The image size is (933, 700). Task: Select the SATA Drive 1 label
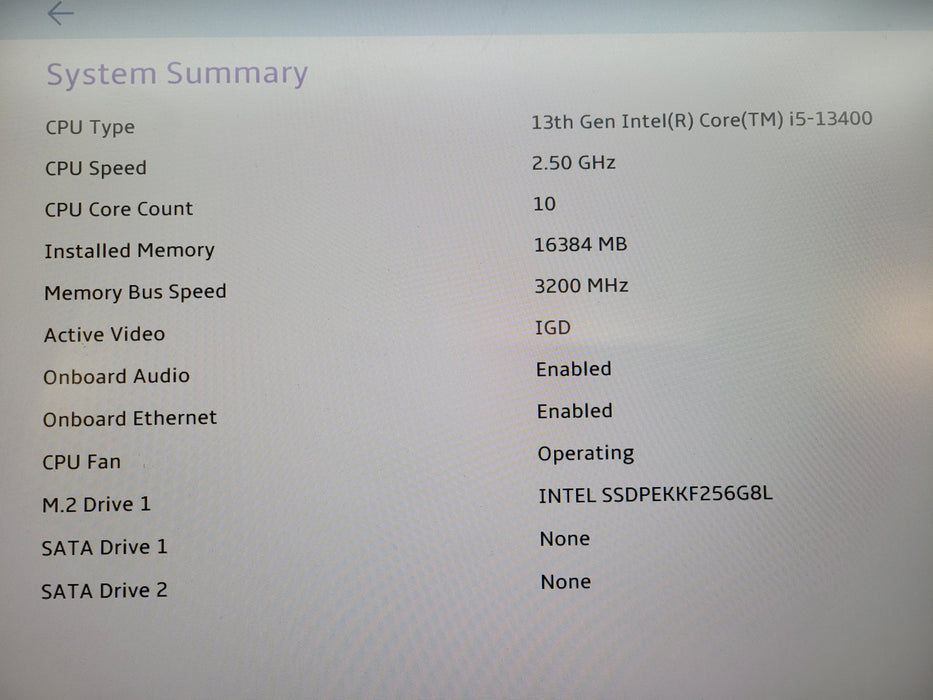click(x=105, y=548)
